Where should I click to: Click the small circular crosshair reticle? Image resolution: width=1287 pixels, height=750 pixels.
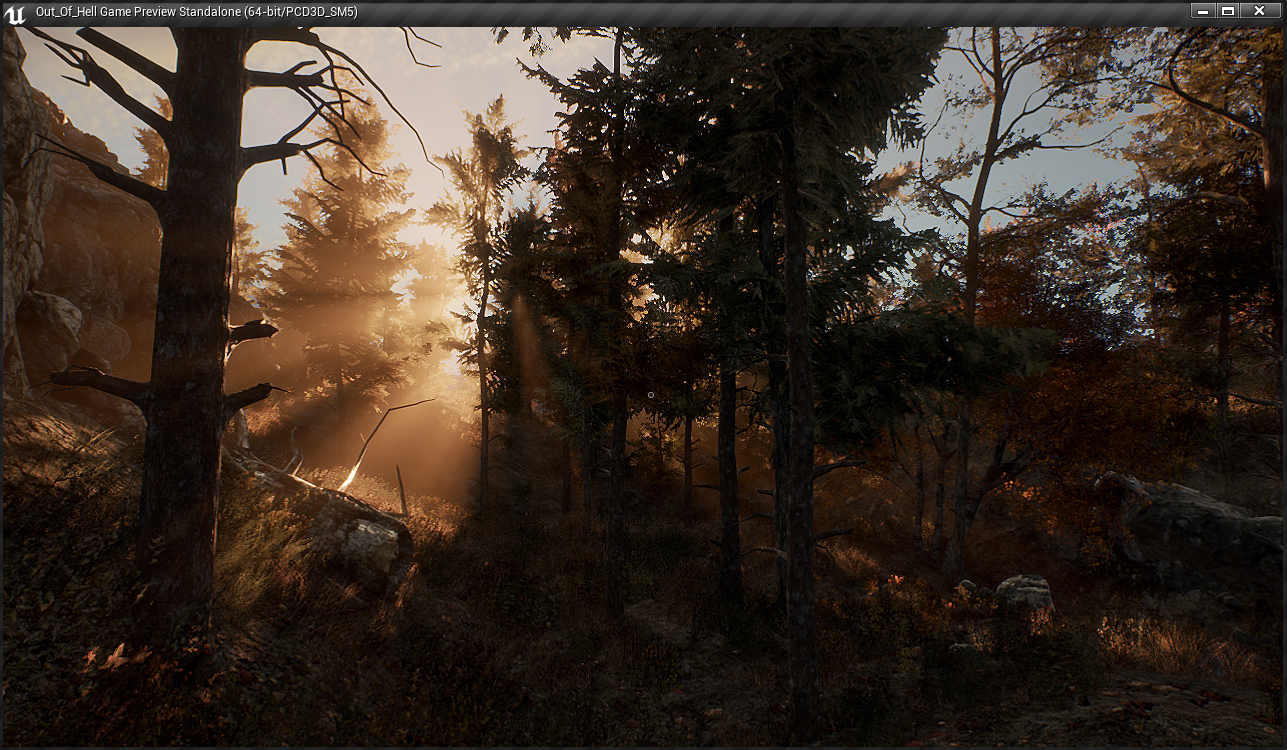coord(651,395)
